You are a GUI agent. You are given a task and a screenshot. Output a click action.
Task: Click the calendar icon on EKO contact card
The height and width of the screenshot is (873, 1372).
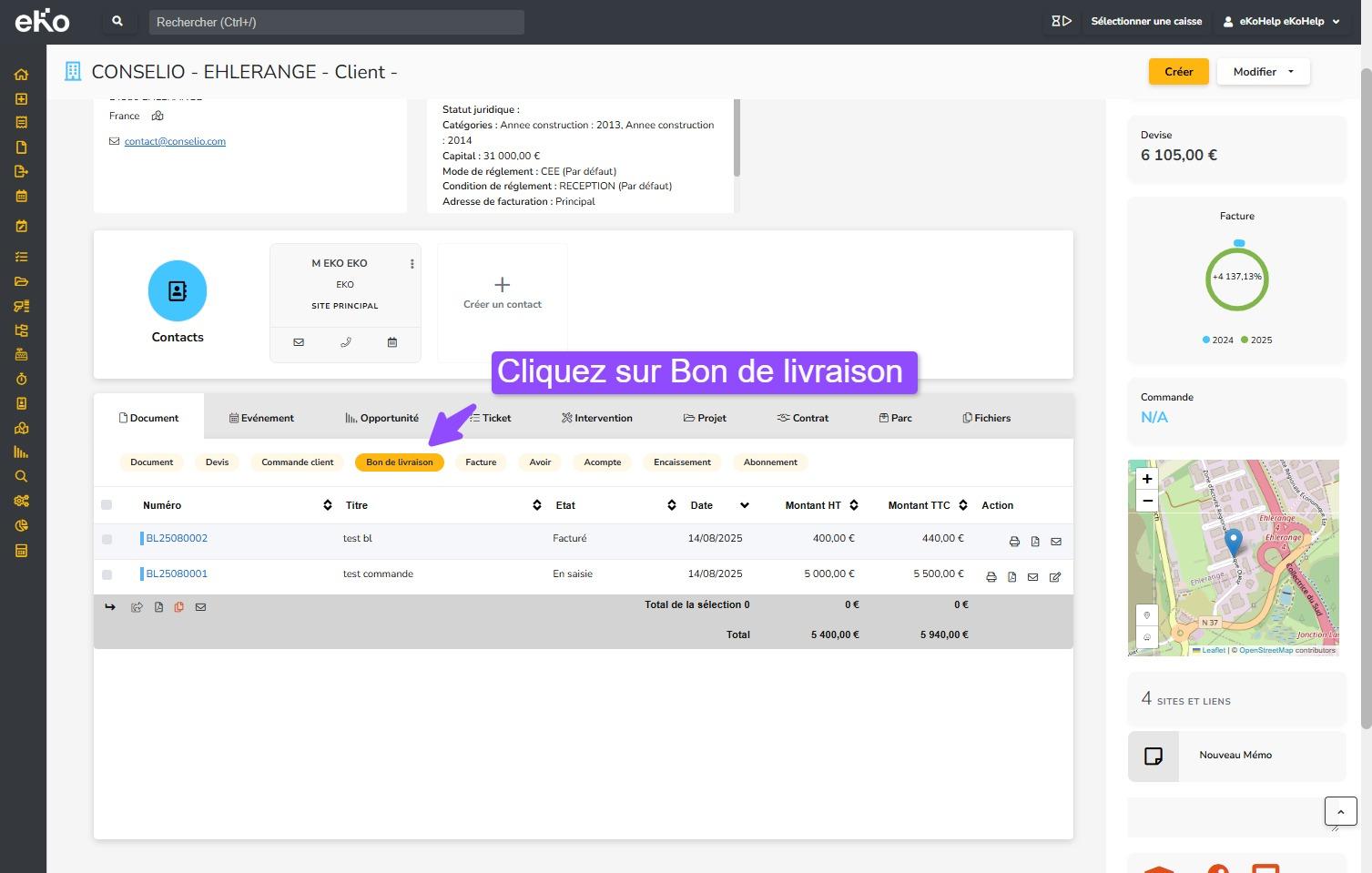click(392, 342)
